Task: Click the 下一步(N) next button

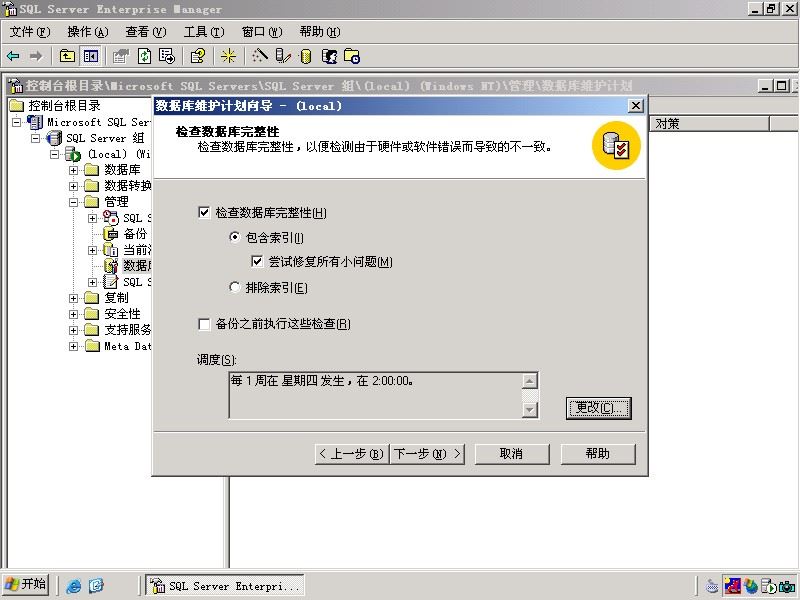Action: [x=428, y=454]
